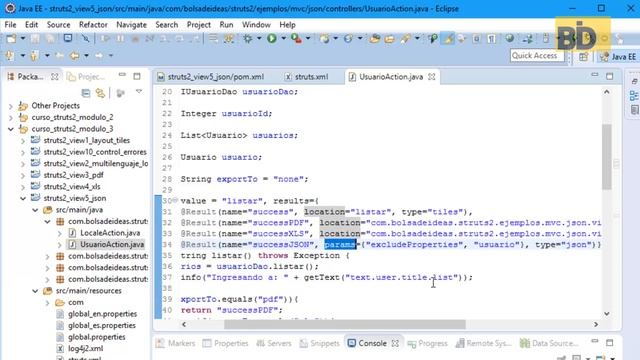Click the Skip All Breakpoints icon

(85, 39)
